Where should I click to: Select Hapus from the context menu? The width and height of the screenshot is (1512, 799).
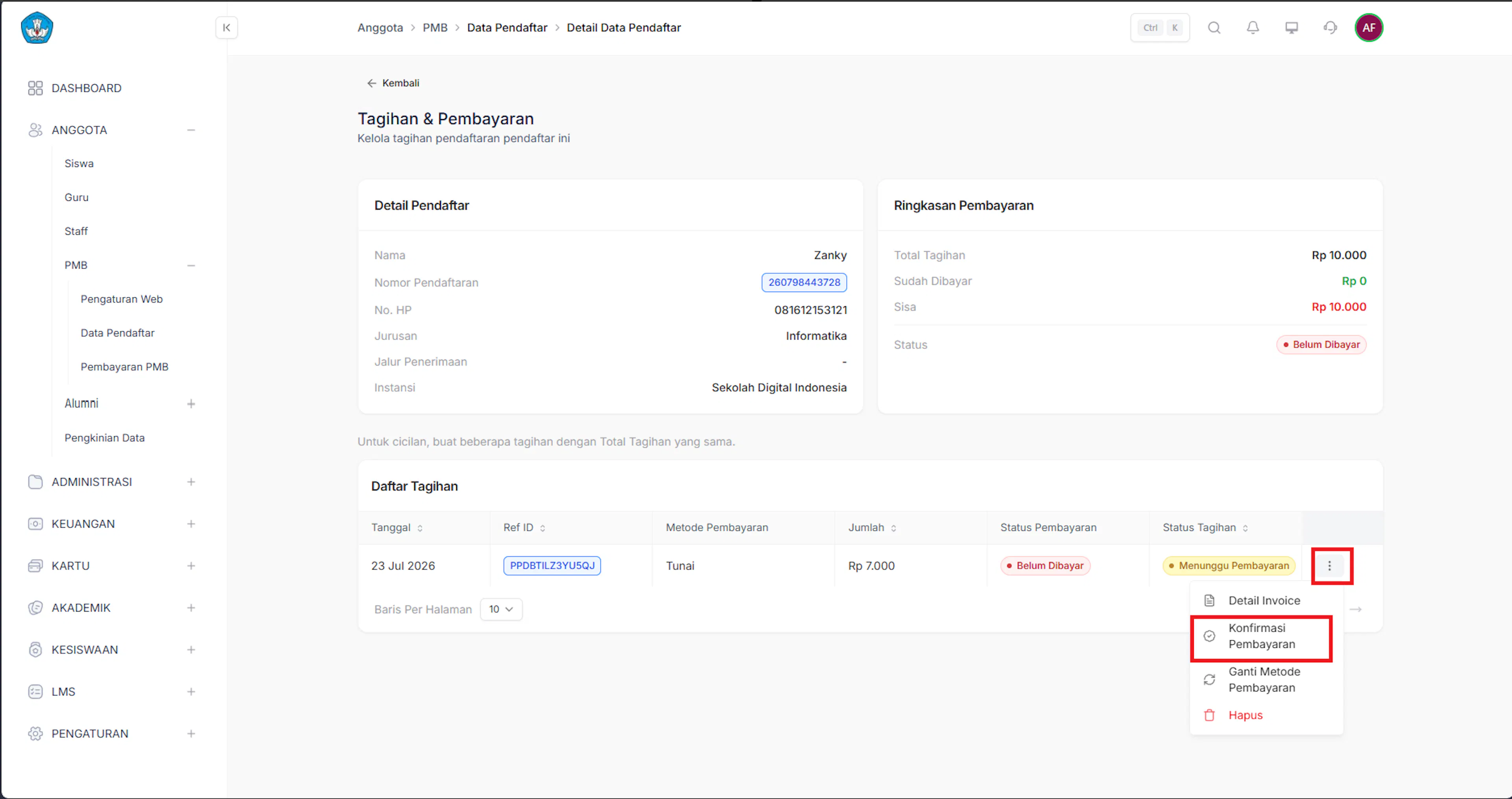(x=1267, y=715)
